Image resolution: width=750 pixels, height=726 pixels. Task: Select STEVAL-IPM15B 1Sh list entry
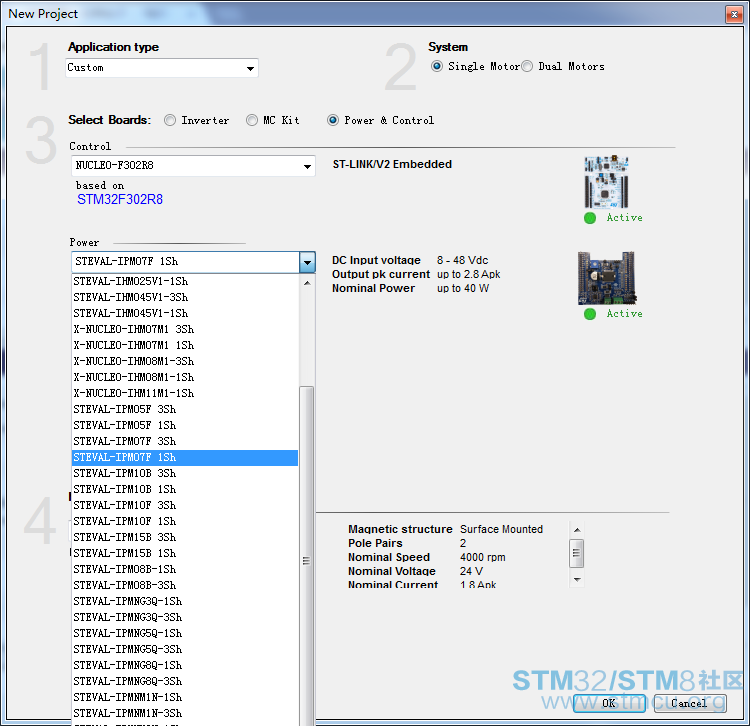185,554
